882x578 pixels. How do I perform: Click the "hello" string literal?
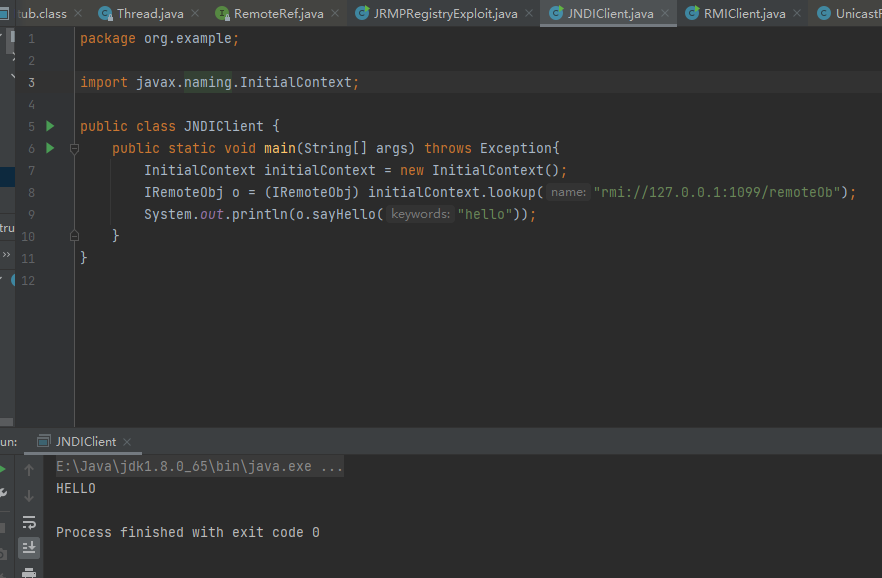pos(484,214)
